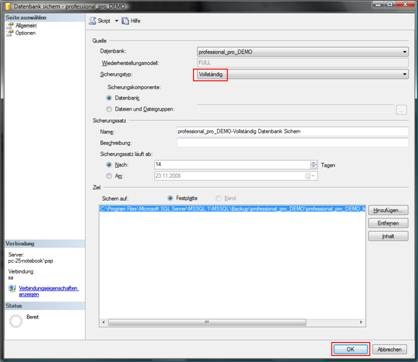Click the Optionen page icon

pos(11,33)
